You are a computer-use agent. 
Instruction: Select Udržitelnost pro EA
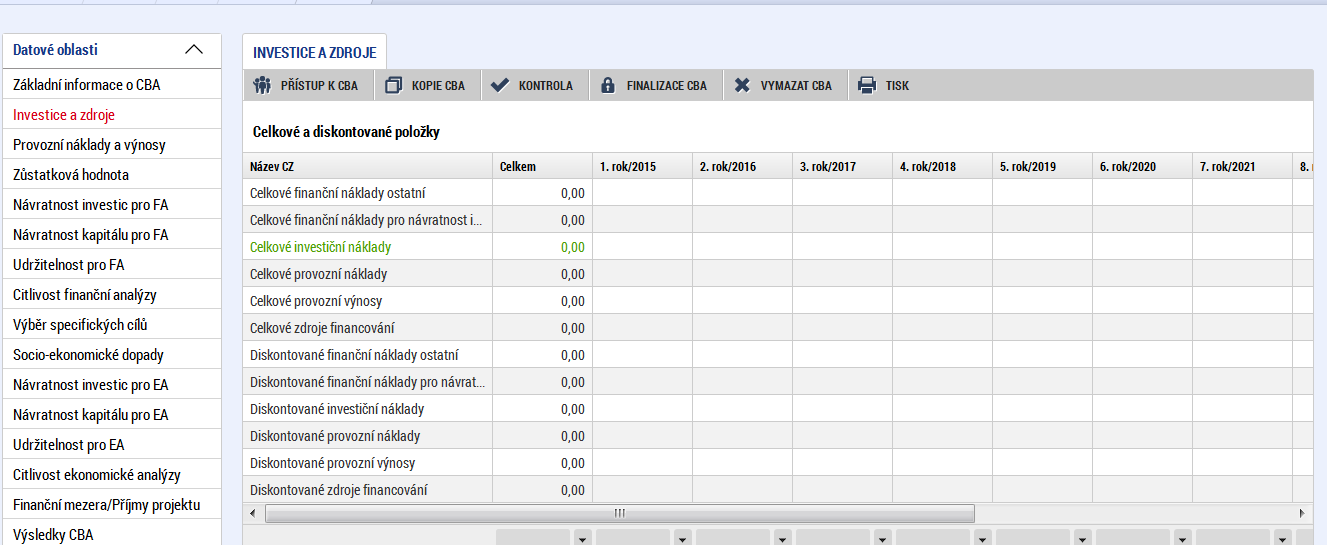click(x=111, y=445)
